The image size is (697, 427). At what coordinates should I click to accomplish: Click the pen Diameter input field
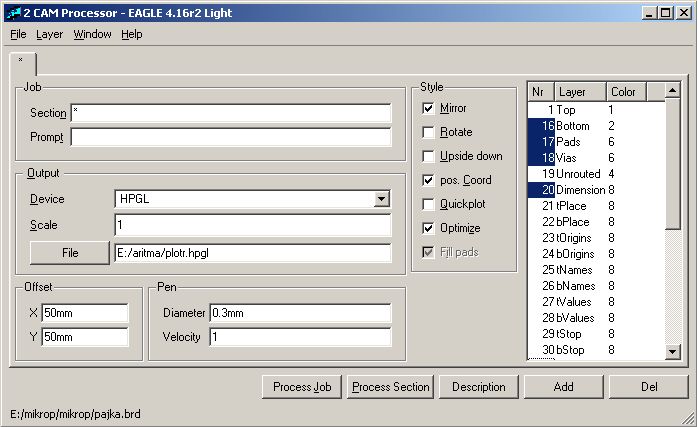[300, 313]
